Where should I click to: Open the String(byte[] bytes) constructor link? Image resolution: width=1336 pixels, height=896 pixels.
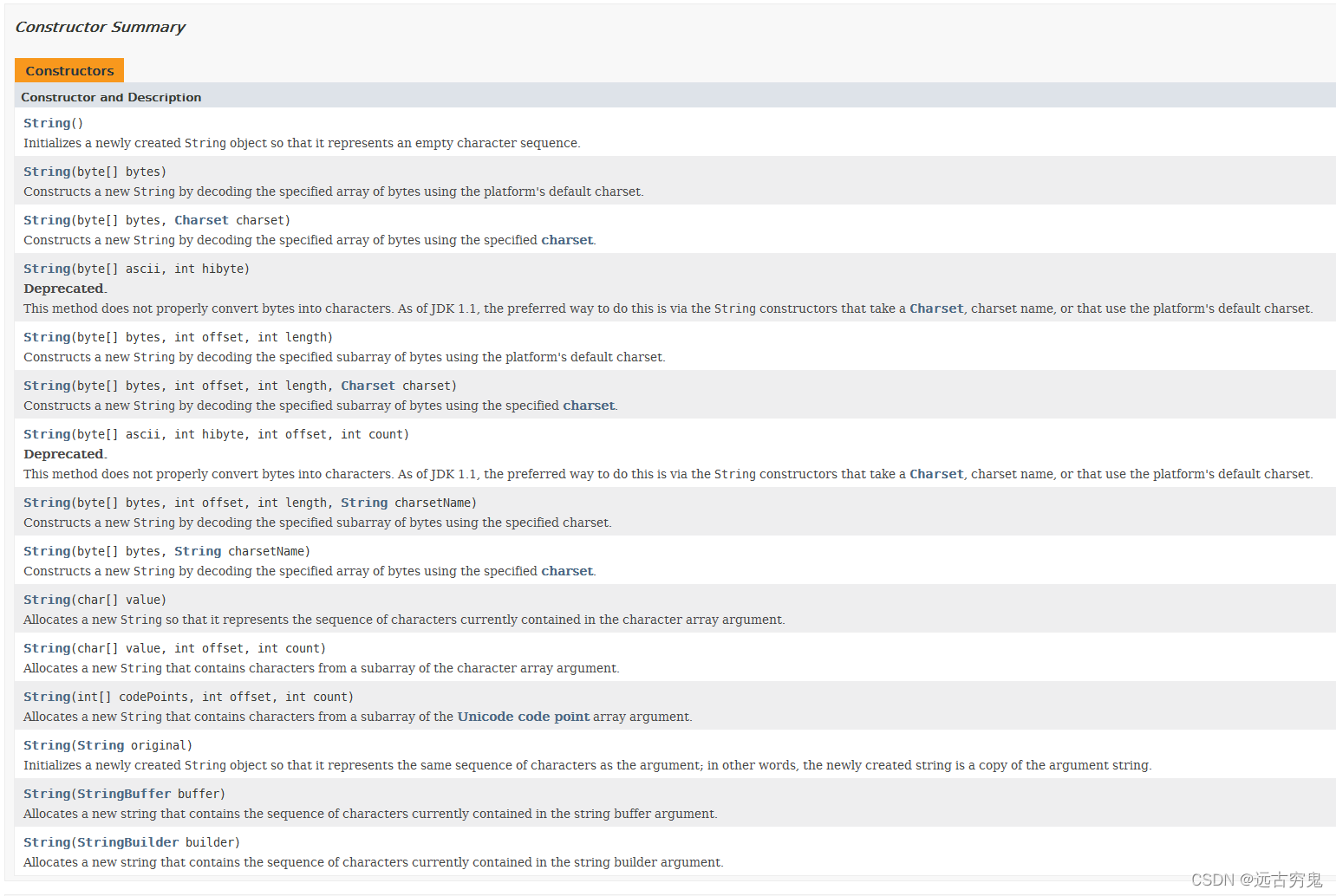click(x=47, y=172)
